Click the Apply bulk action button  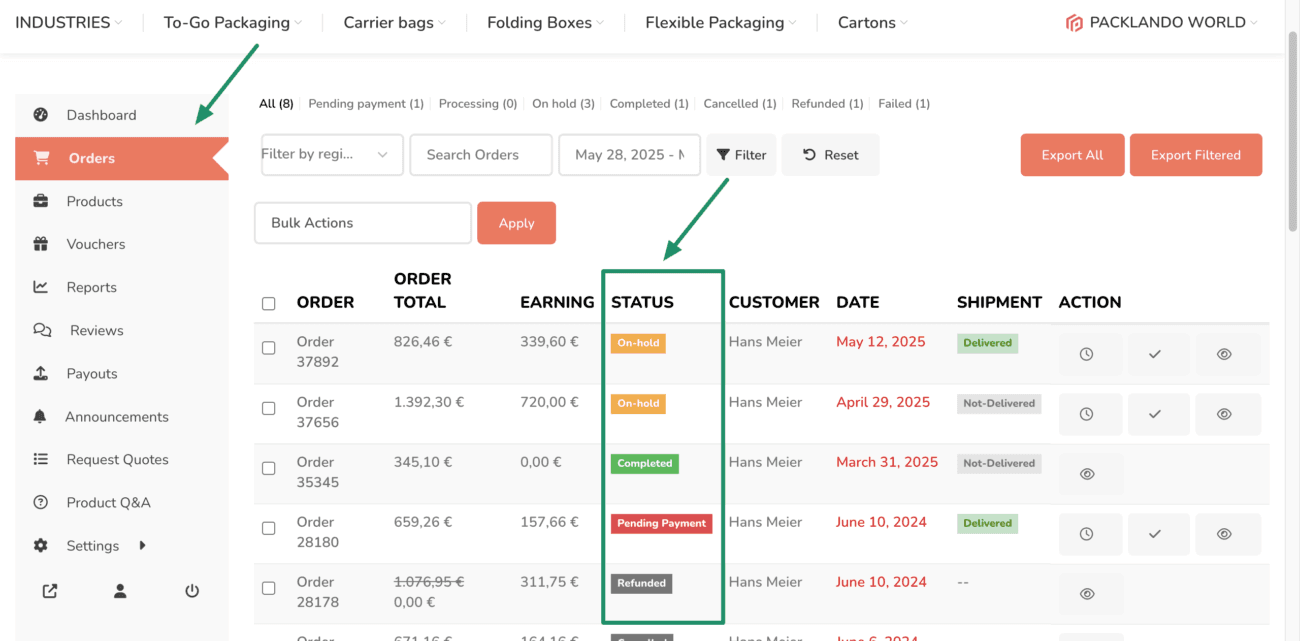pyautogui.click(x=516, y=223)
